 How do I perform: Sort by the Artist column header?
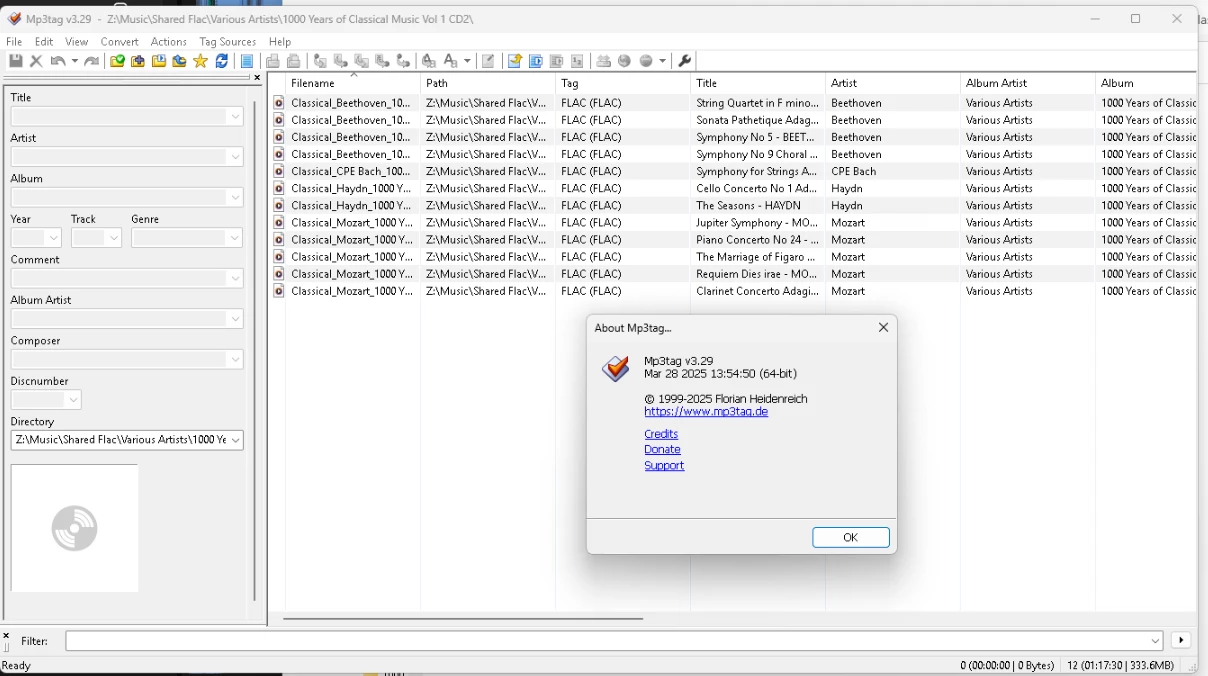click(x=893, y=83)
